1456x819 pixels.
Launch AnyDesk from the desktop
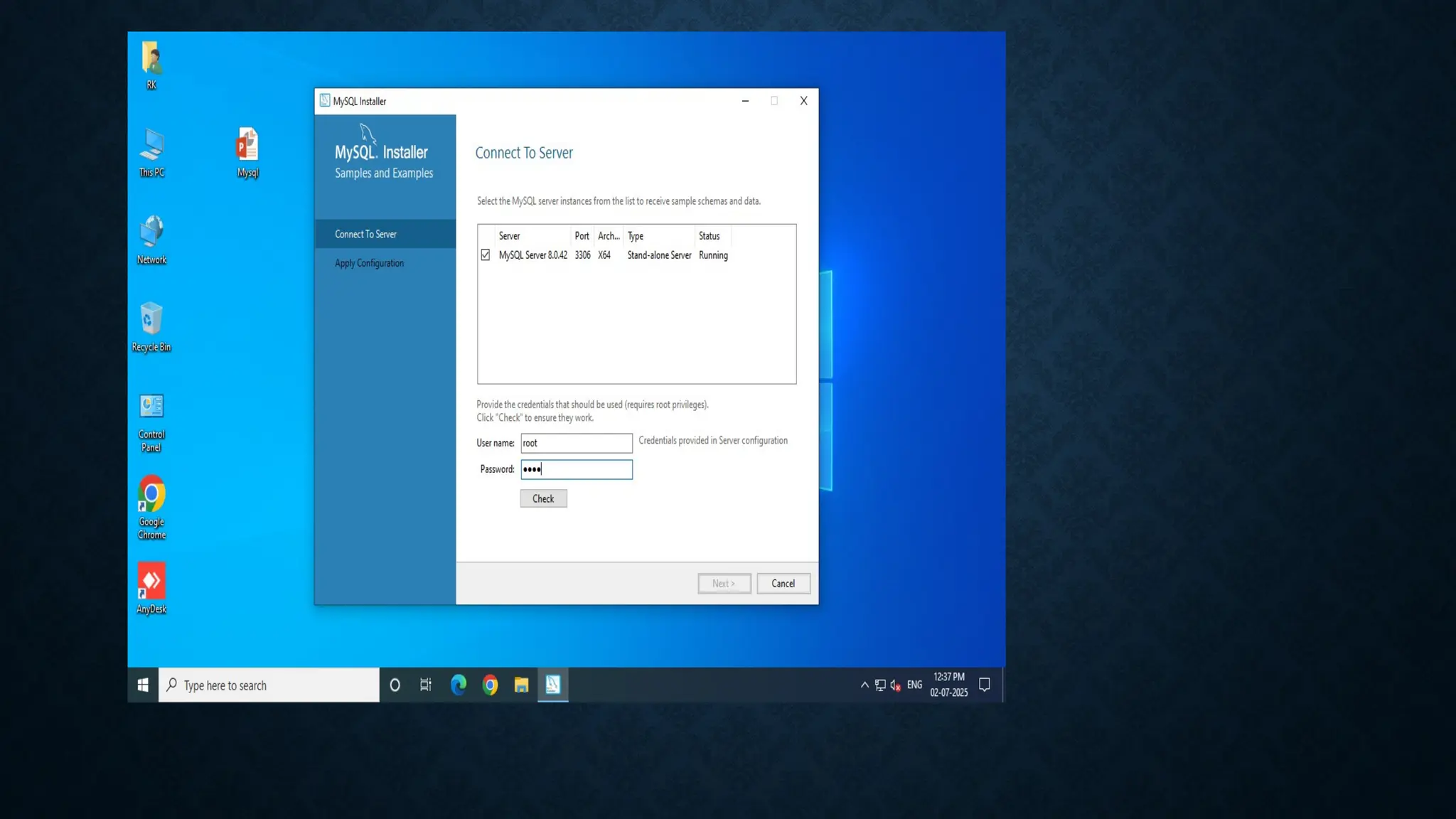coord(151,584)
